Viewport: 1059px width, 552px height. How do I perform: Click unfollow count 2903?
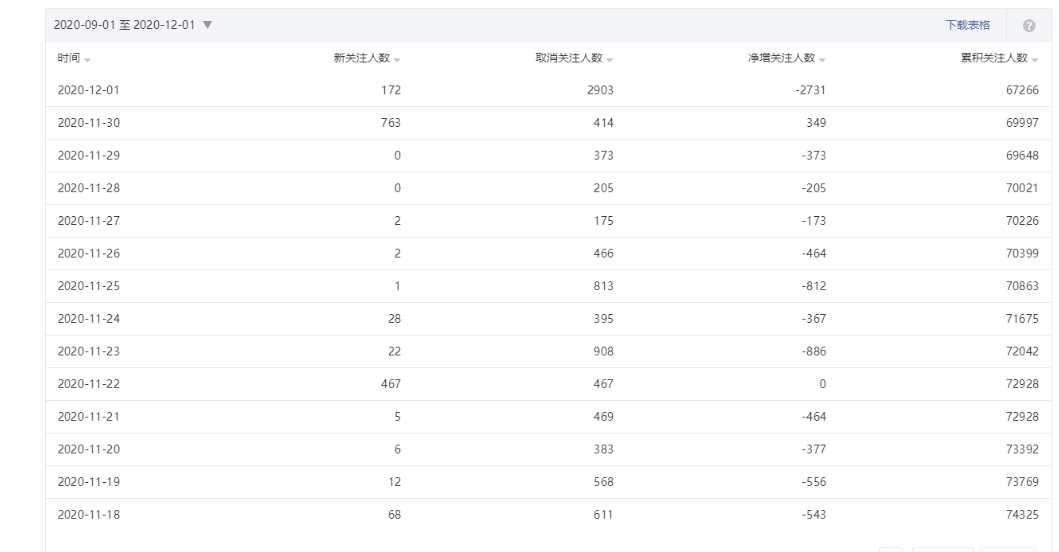[x=600, y=90]
